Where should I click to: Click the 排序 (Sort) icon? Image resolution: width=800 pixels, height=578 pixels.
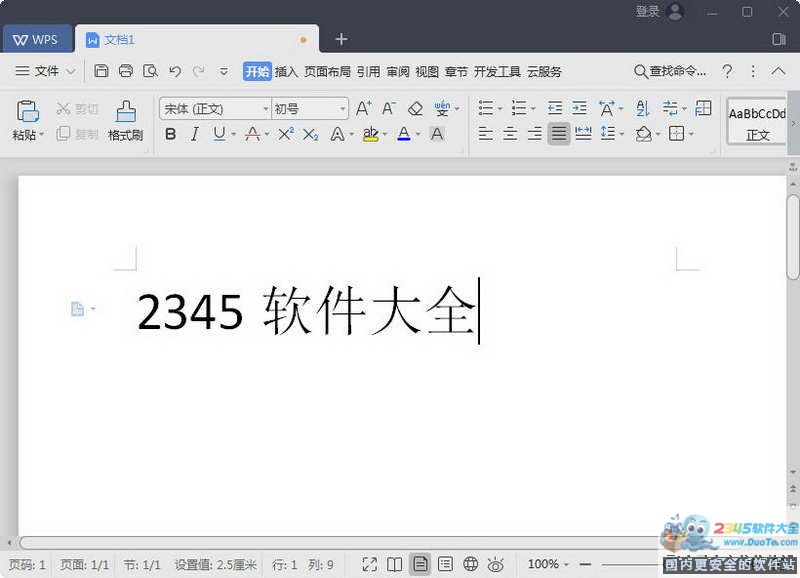642,108
